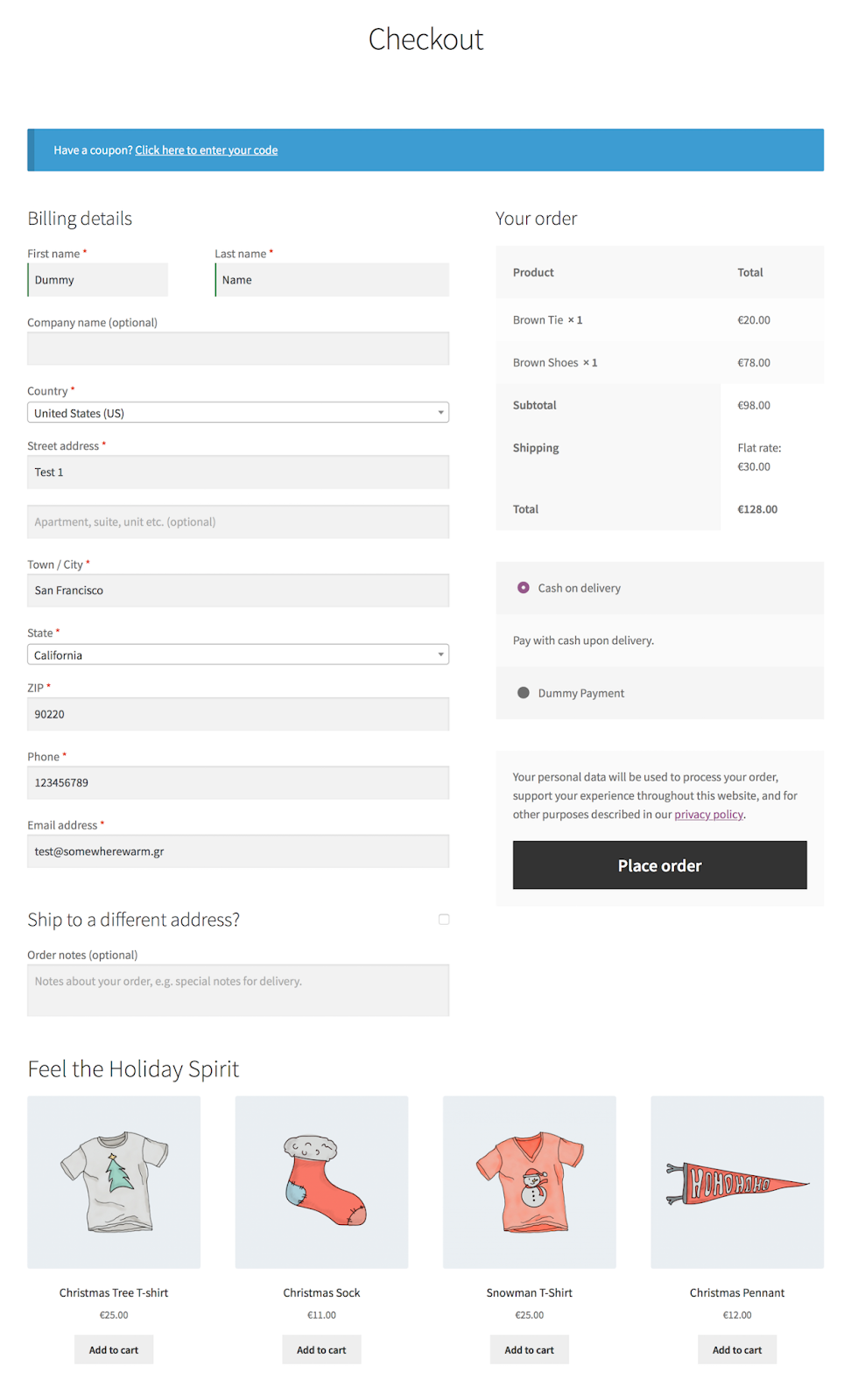The image size is (858, 1400).
Task: Open the Christmas Pennant product image
Action: pyautogui.click(x=736, y=1181)
